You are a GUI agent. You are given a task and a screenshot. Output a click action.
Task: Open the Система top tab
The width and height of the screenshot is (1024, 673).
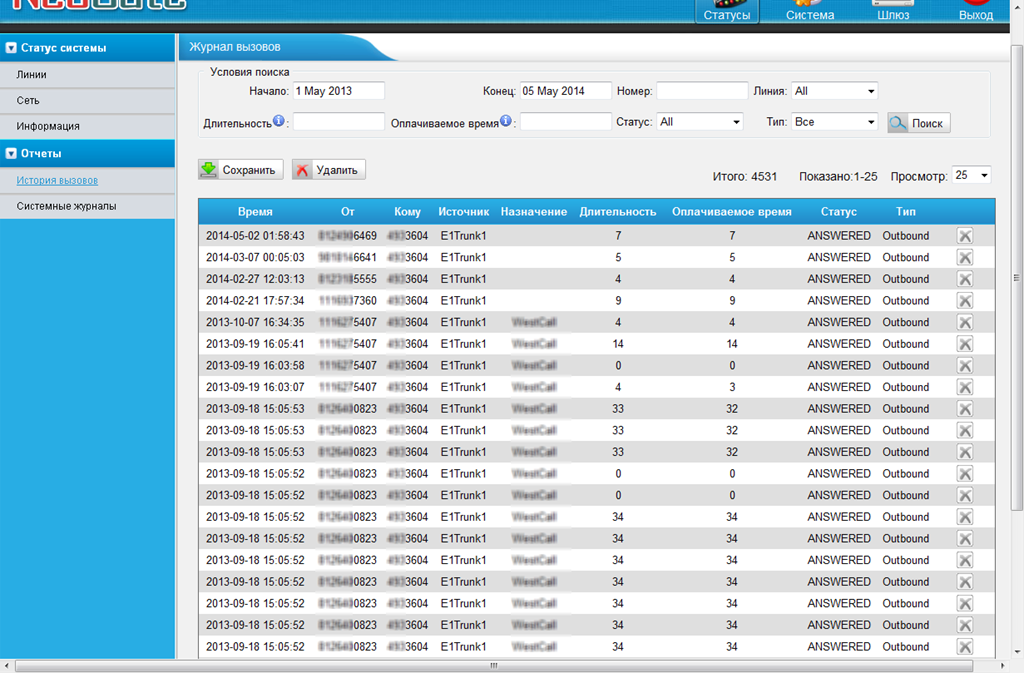[810, 12]
